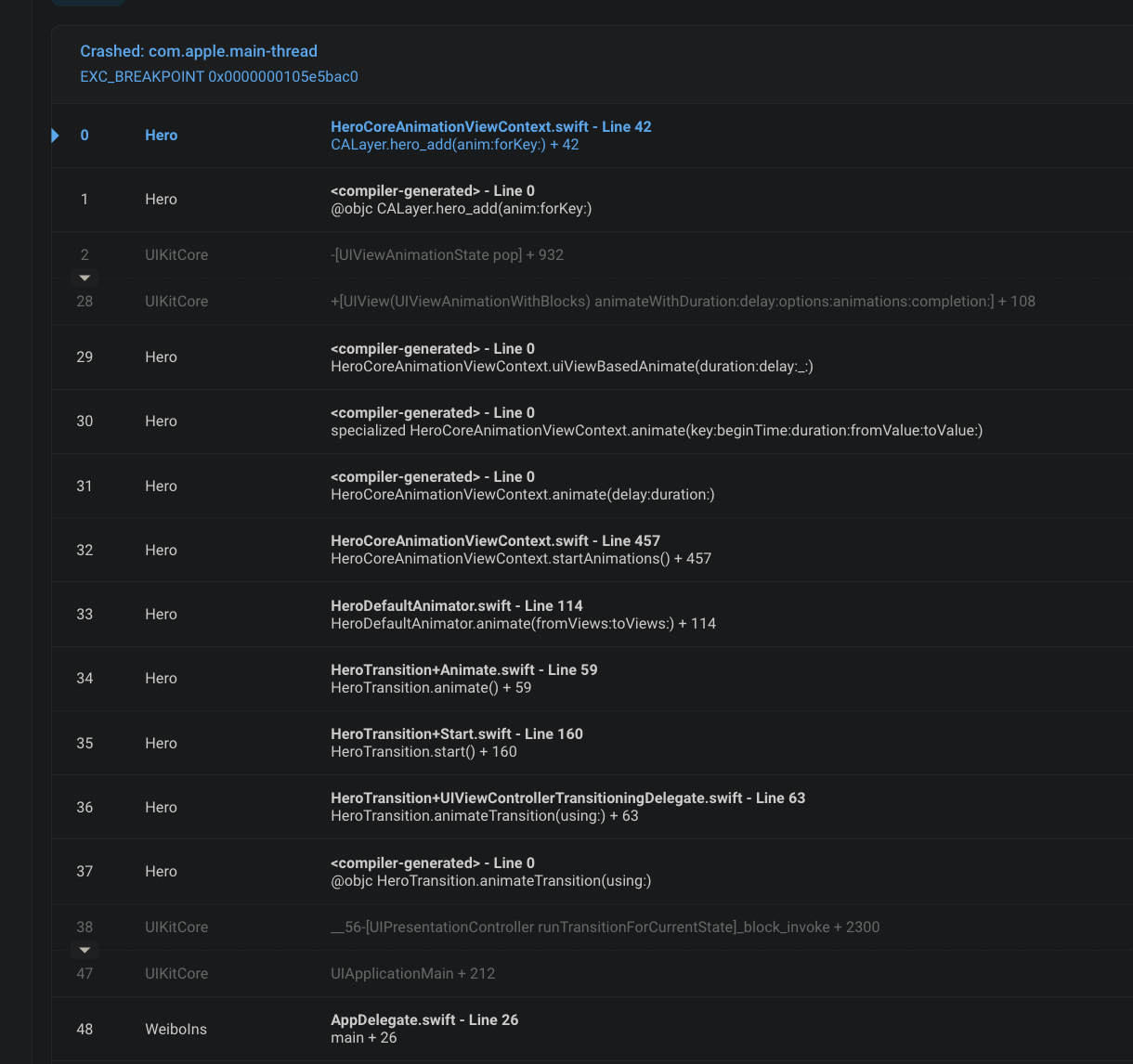1133x1064 pixels.
Task: Click the teal pill element at top left
Action: tap(88, 4)
